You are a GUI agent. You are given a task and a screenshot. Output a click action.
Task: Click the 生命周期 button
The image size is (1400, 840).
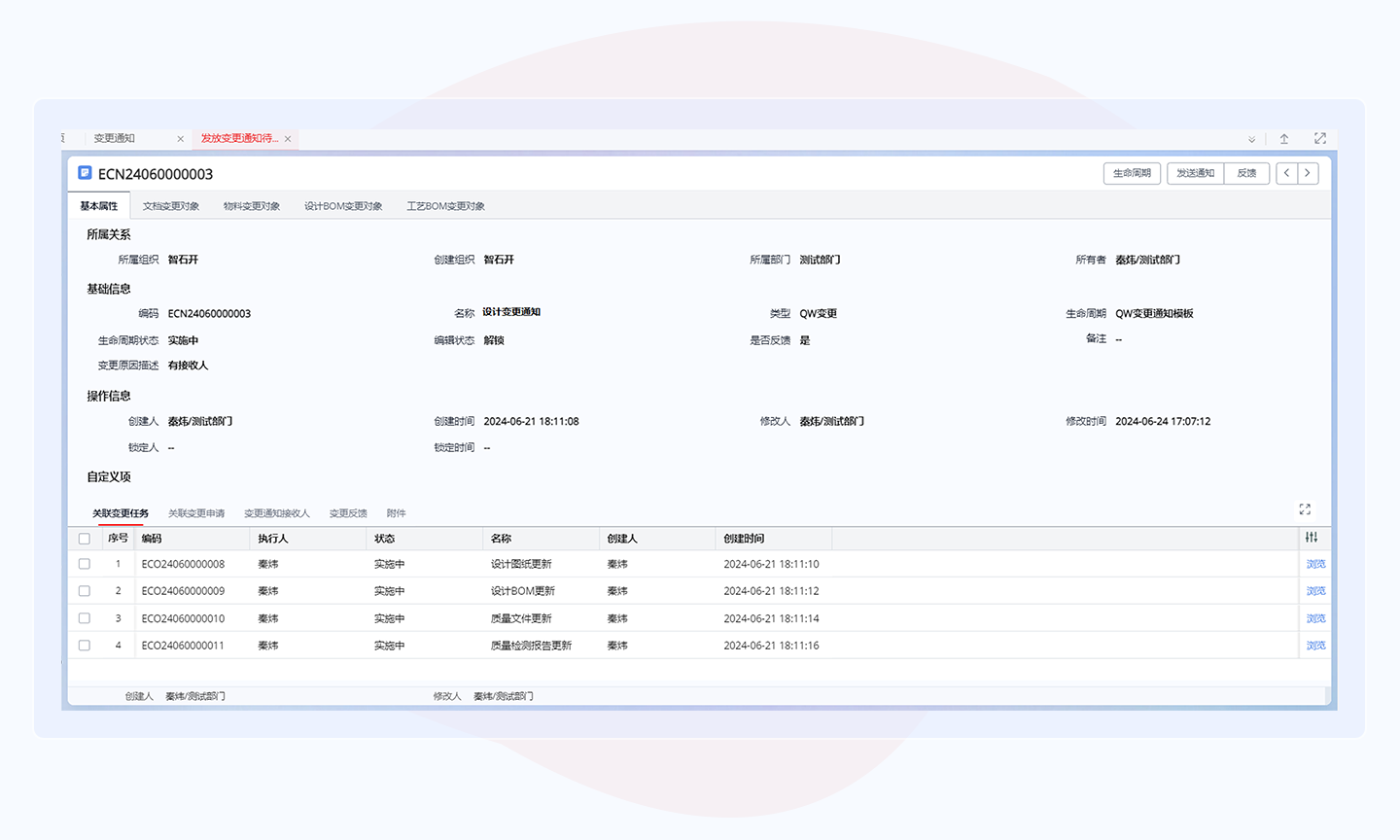[1132, 173]
